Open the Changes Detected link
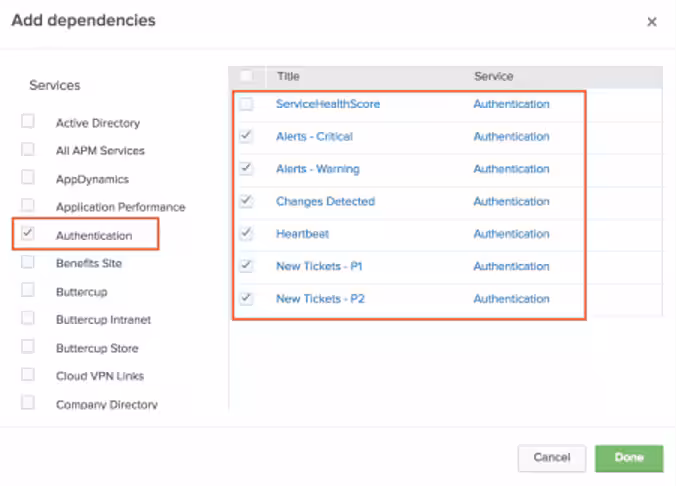This screenshot has width=676, height=486. point(325,201)
